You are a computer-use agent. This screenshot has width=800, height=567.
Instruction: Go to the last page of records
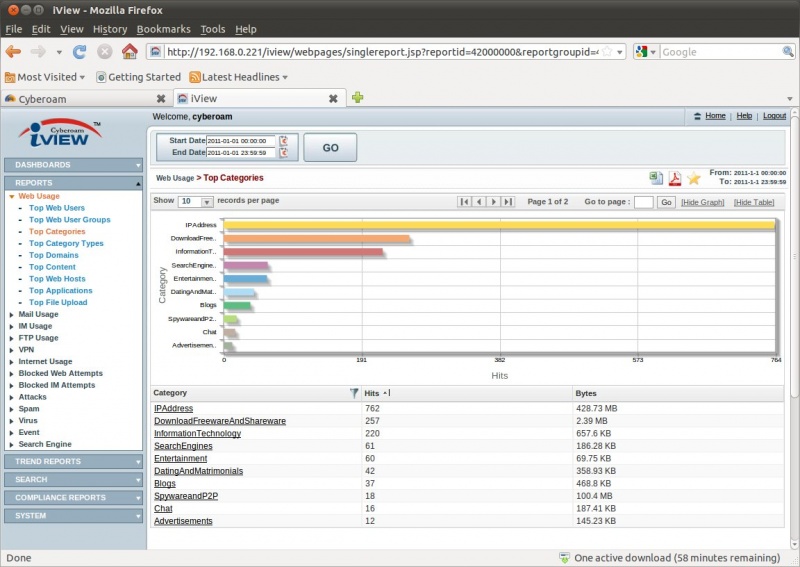coord(508,202)
